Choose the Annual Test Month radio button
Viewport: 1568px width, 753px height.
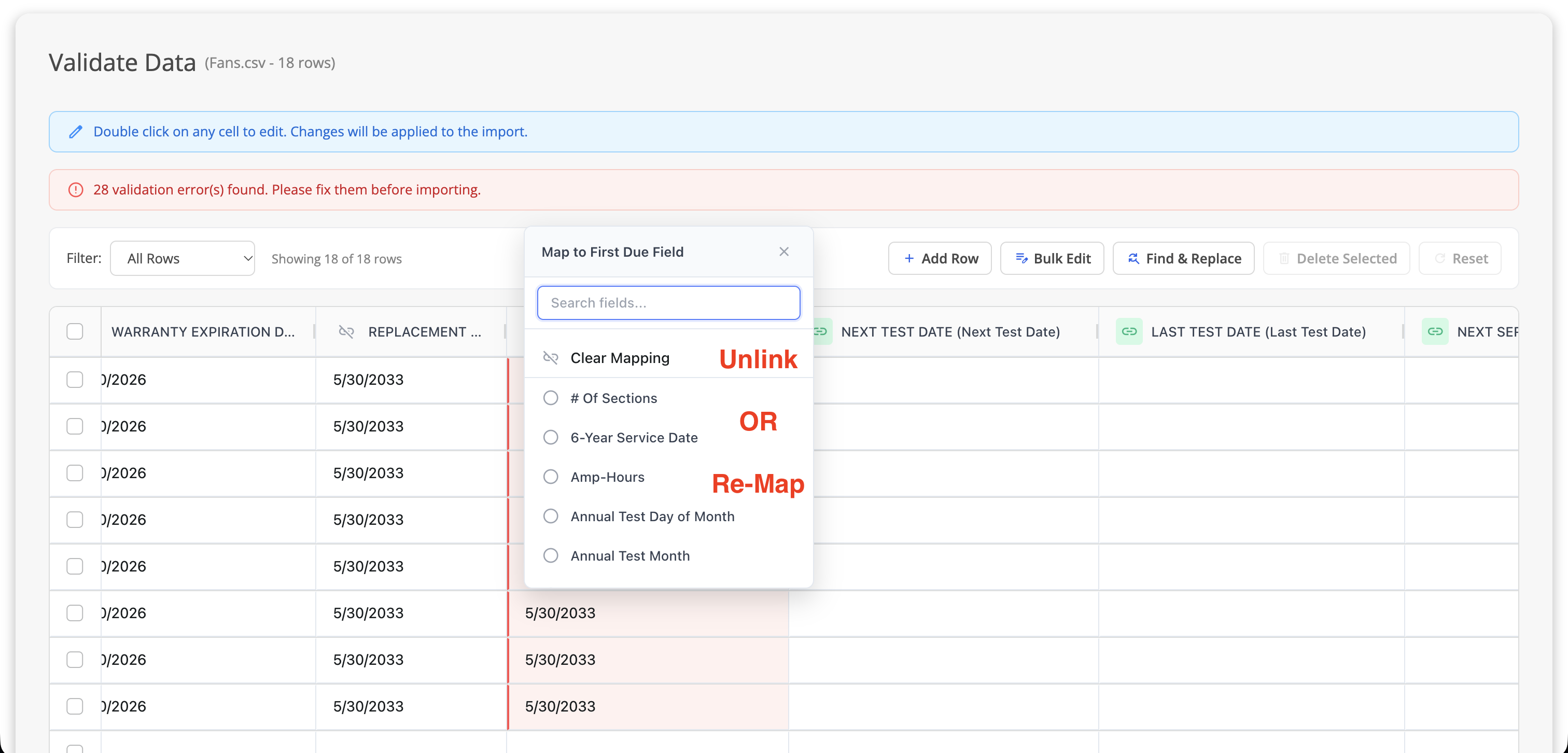(x=550, y=556)
